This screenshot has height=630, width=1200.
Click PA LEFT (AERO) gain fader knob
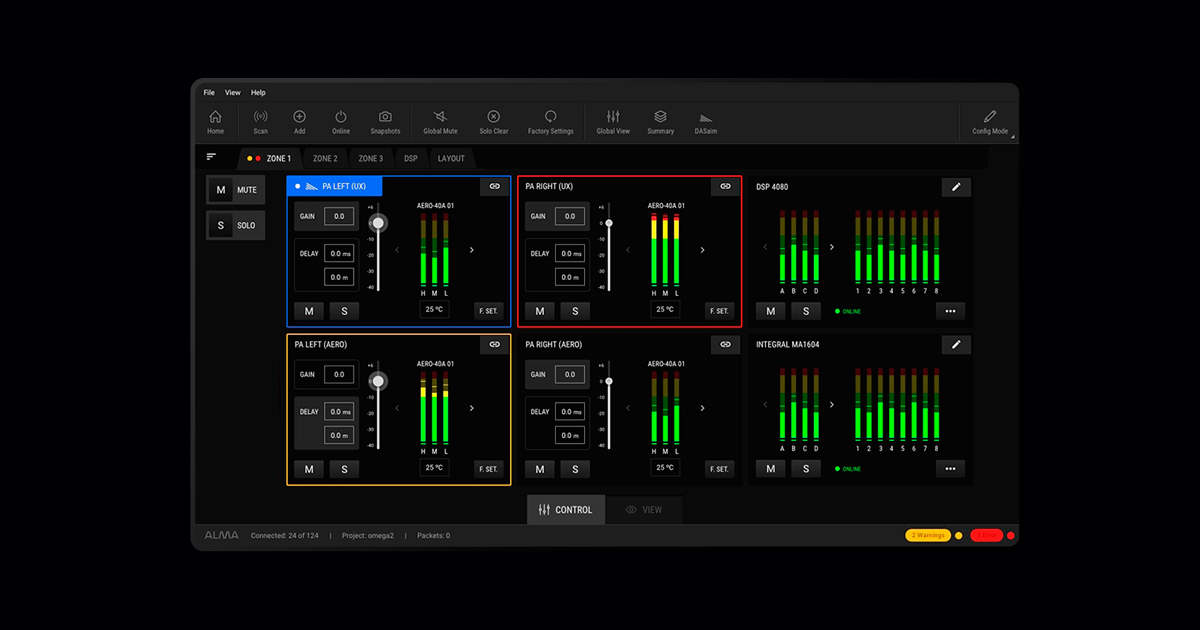(377, 380)
